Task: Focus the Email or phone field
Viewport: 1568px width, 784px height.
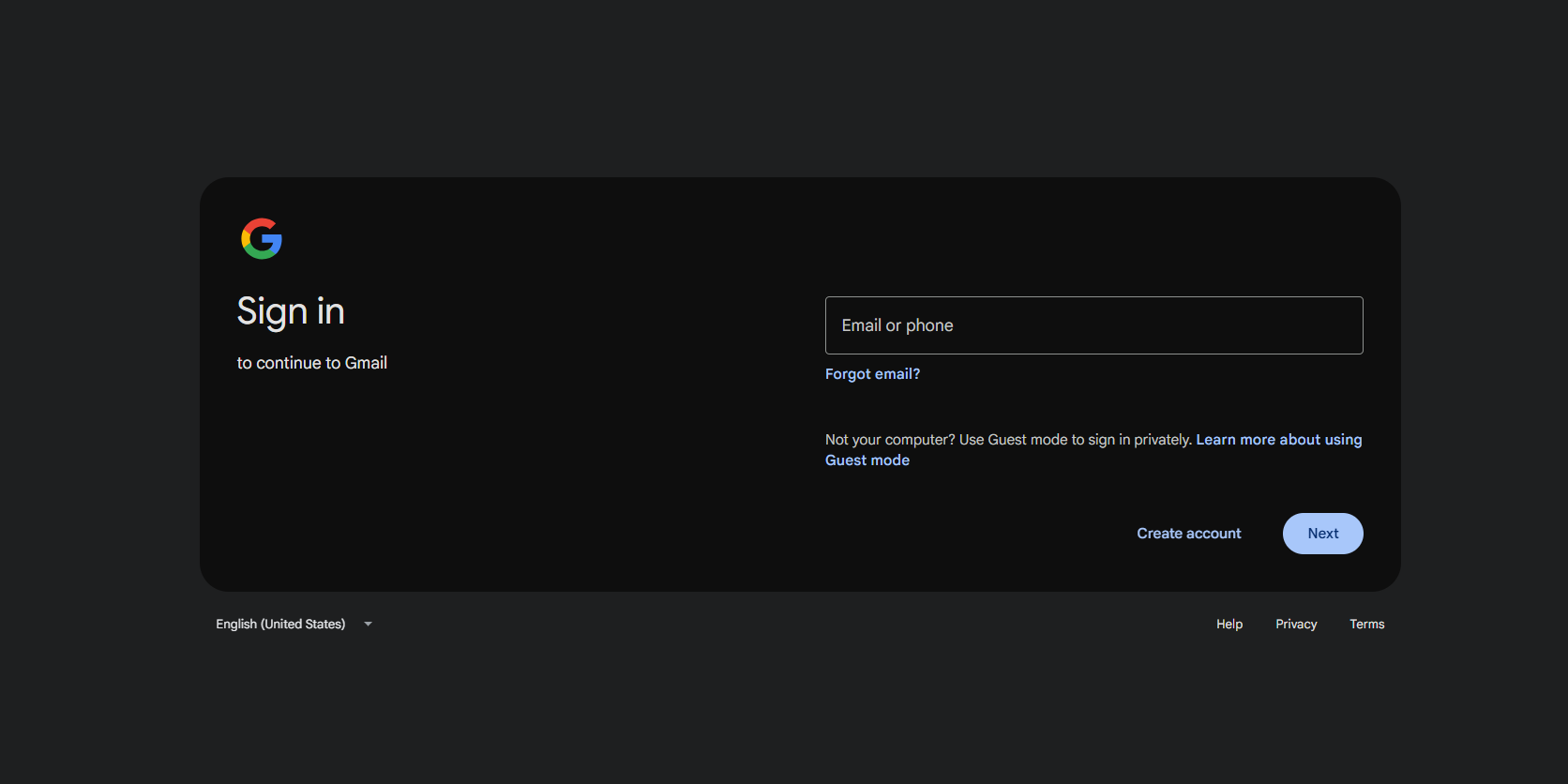Action: click(x=1093, y=325)
